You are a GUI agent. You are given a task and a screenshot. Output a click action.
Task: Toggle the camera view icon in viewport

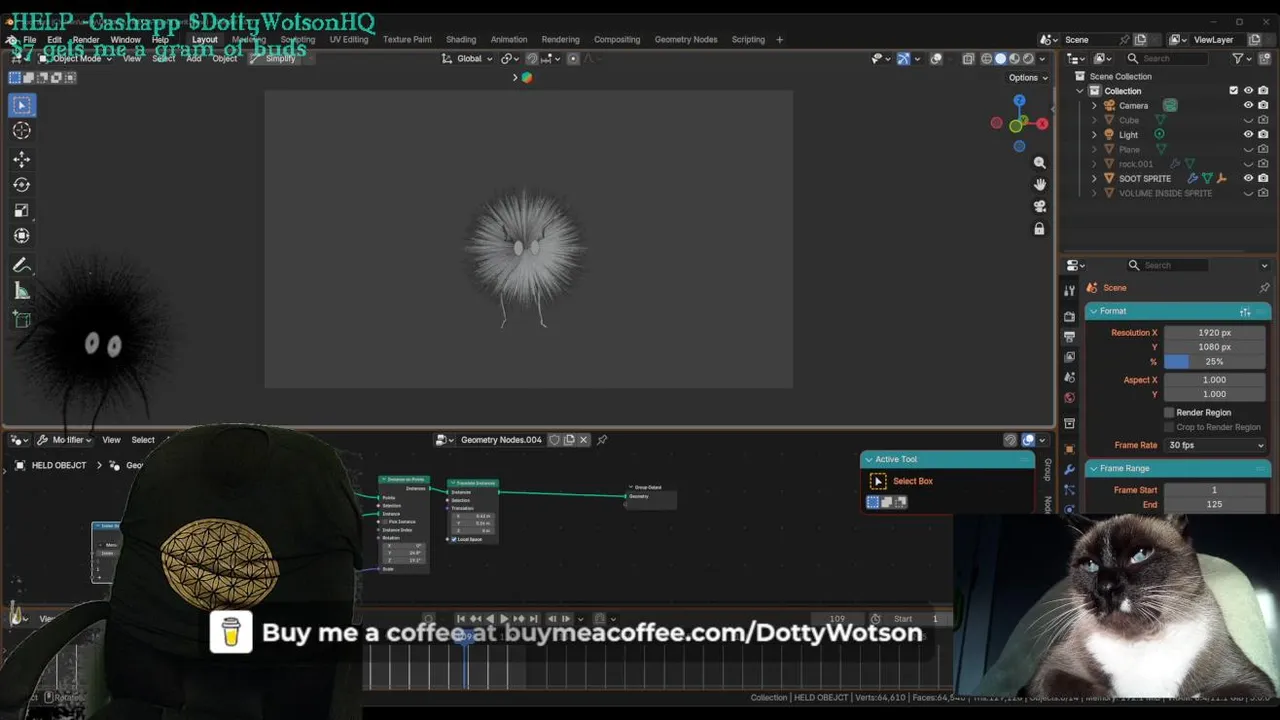(x=1040, y=206)
